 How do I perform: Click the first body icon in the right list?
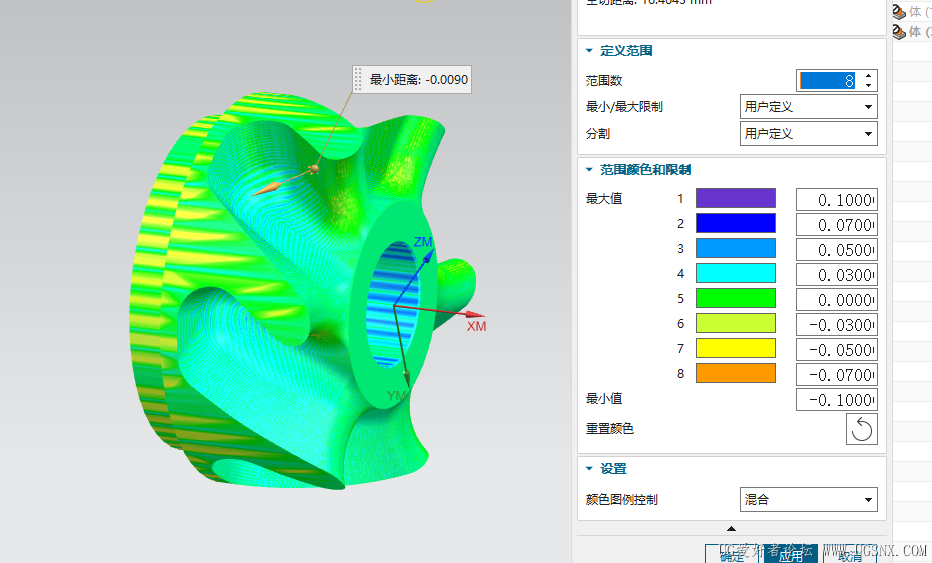(x=899, y=11)
